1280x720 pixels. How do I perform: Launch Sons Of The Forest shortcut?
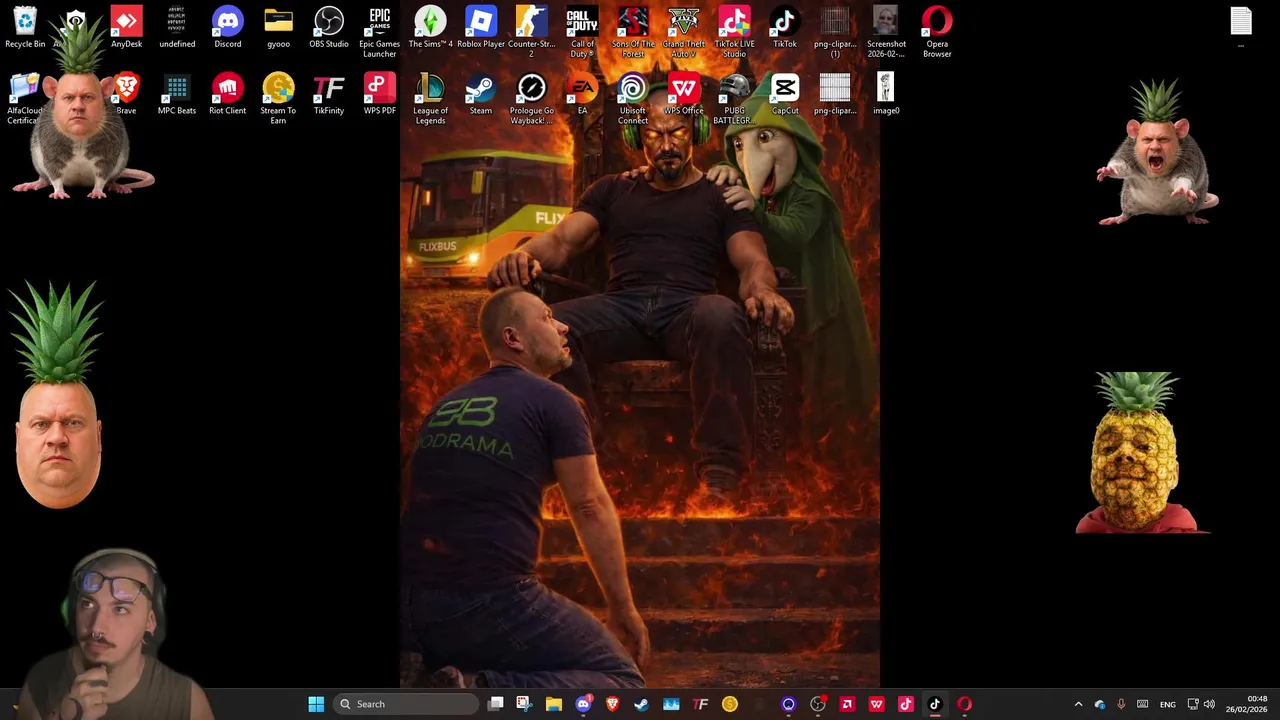tap(633, 32)
